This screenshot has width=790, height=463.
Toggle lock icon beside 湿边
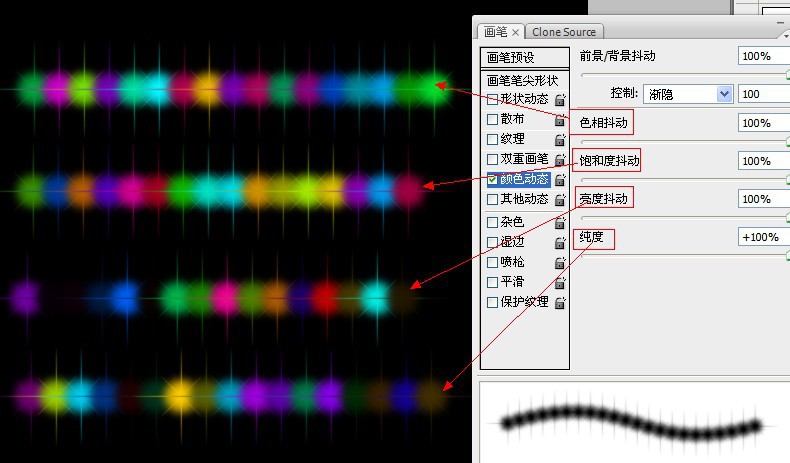(560, 243)
